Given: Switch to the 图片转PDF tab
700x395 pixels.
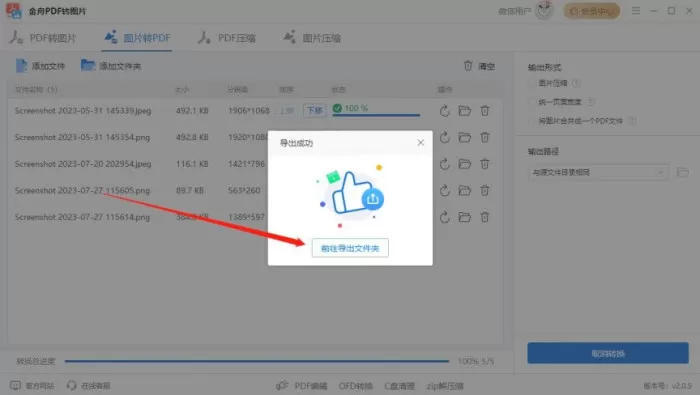Looking at the screenshot, I should (138, 38).
